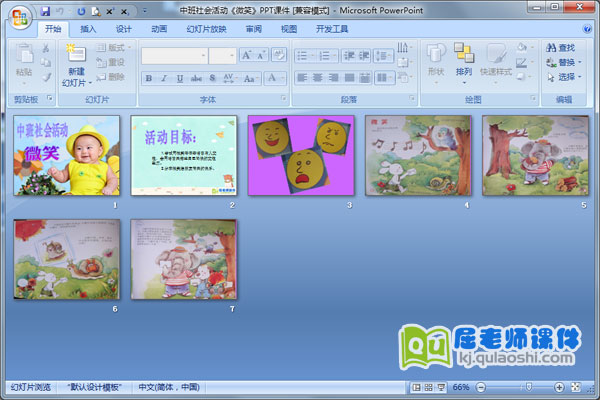Click "默认设计模板" theme in status bar
600x400 pixels.
94,387
